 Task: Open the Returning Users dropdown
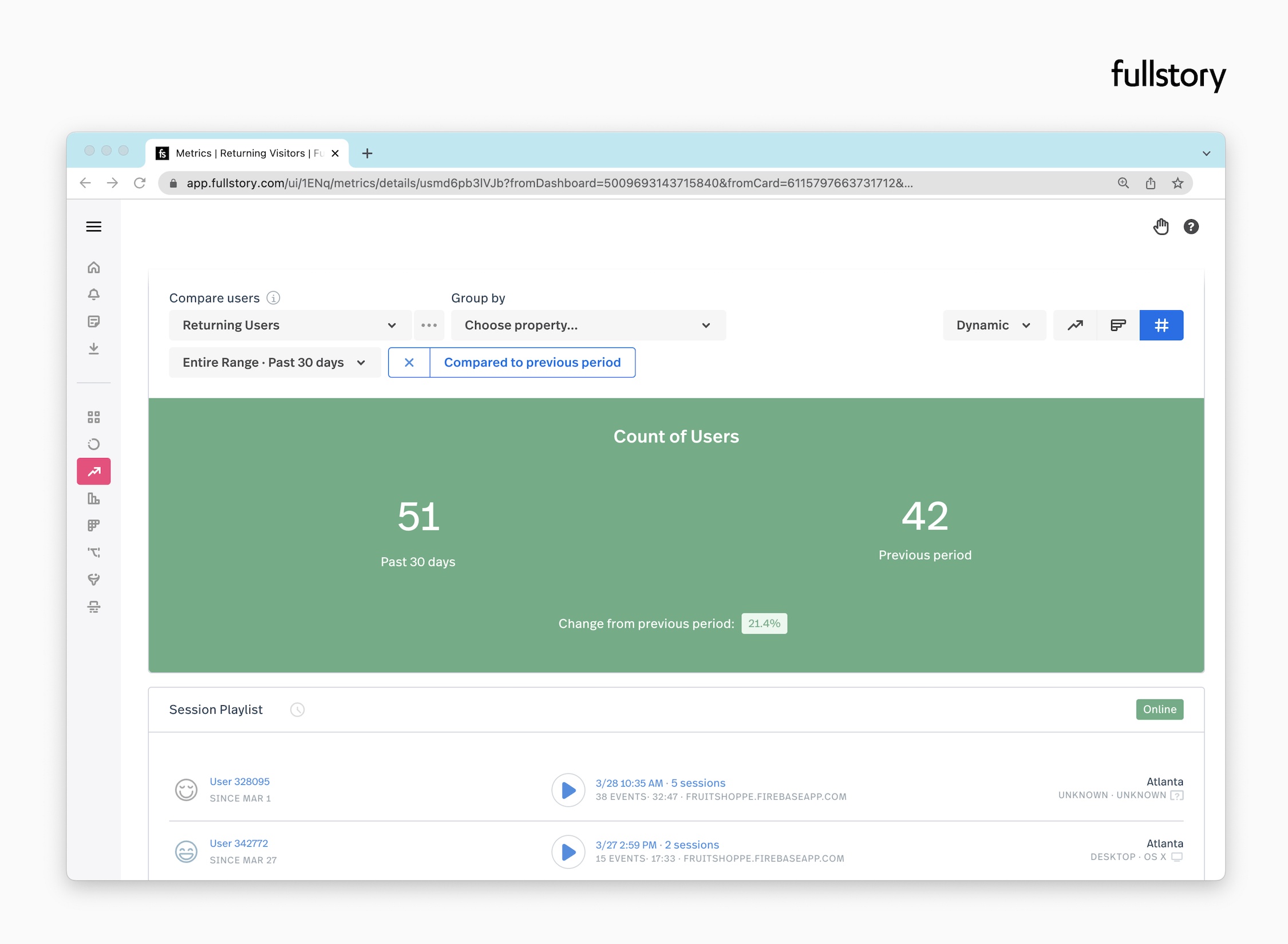290,325
